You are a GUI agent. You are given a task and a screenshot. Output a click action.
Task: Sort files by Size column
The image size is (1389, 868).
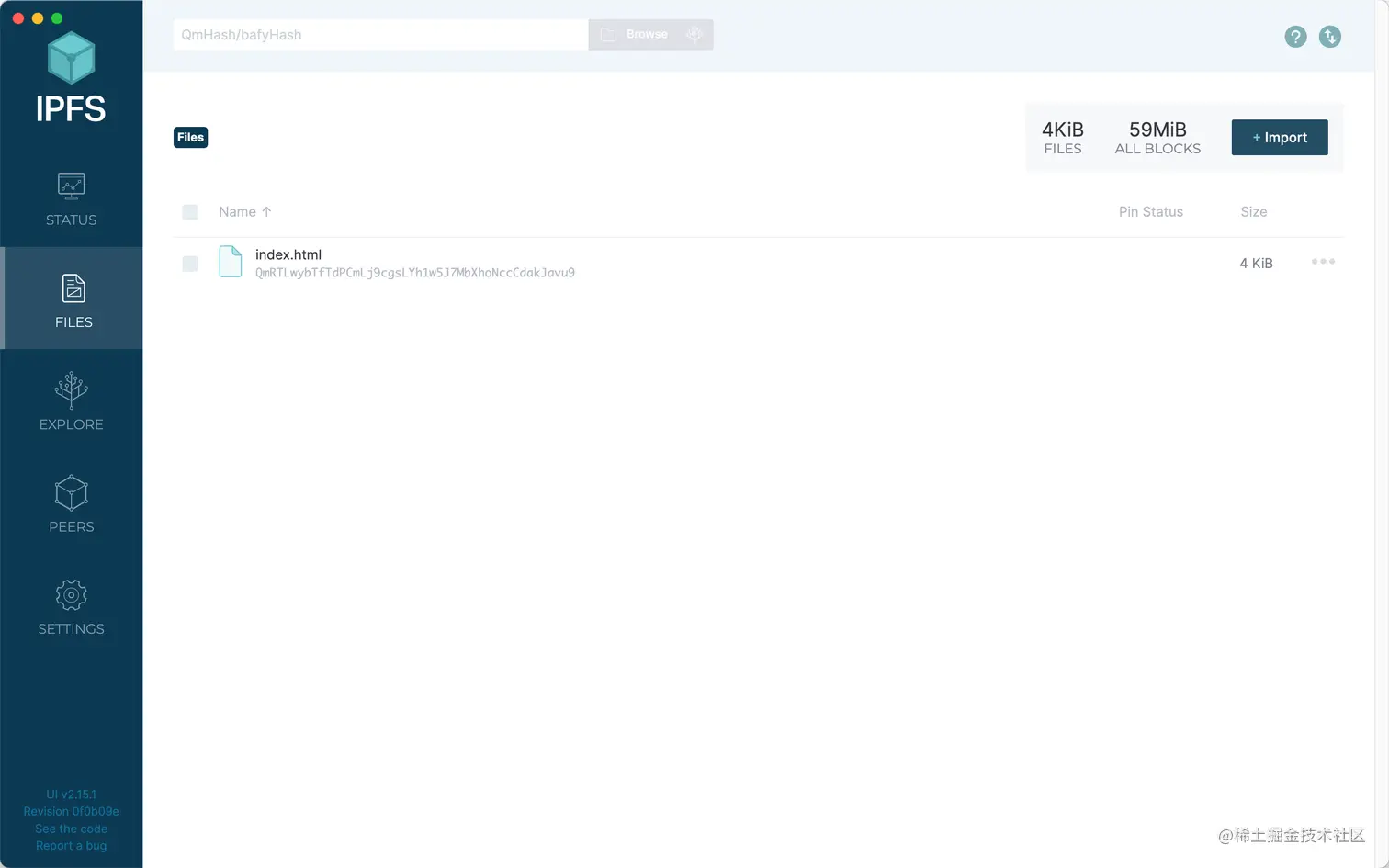[x=1253, y=212]
